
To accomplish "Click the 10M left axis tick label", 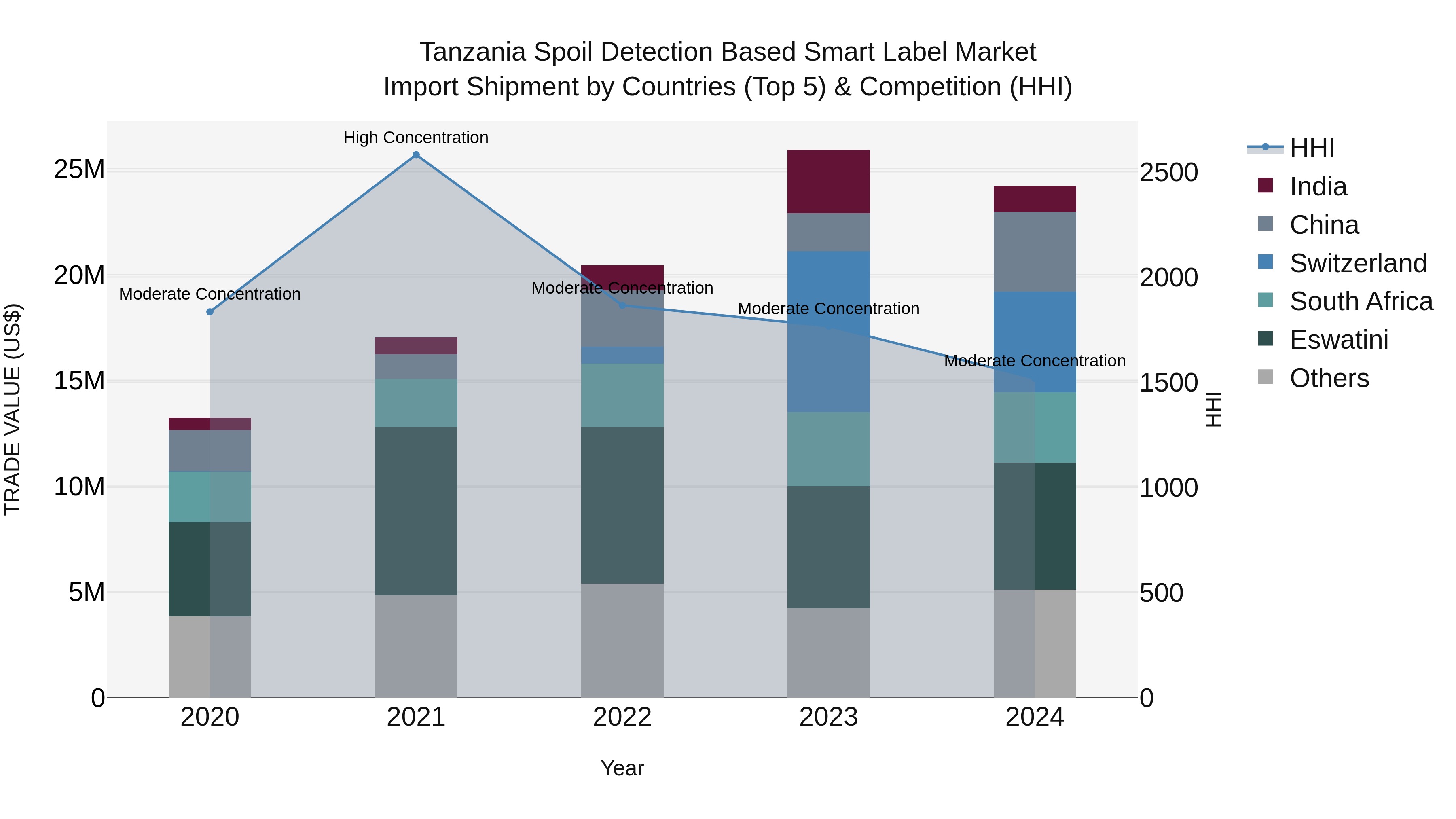I will click(x=79, y=487).
